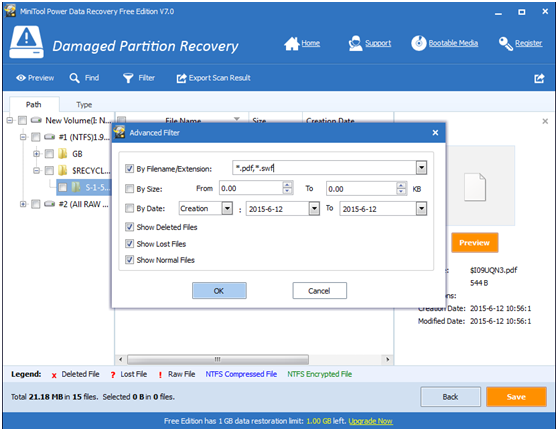Click the Filter funnel icon
This screenshot has height=431, width=558.
[128, 78]
